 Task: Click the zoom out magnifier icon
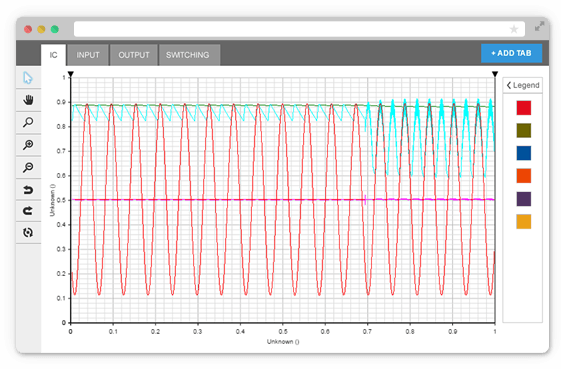tap(28, 167)
